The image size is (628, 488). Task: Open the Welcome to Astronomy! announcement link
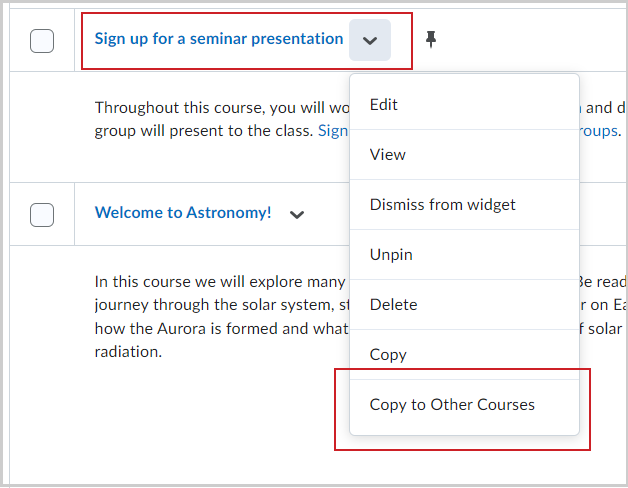click(x=183, y=213)
